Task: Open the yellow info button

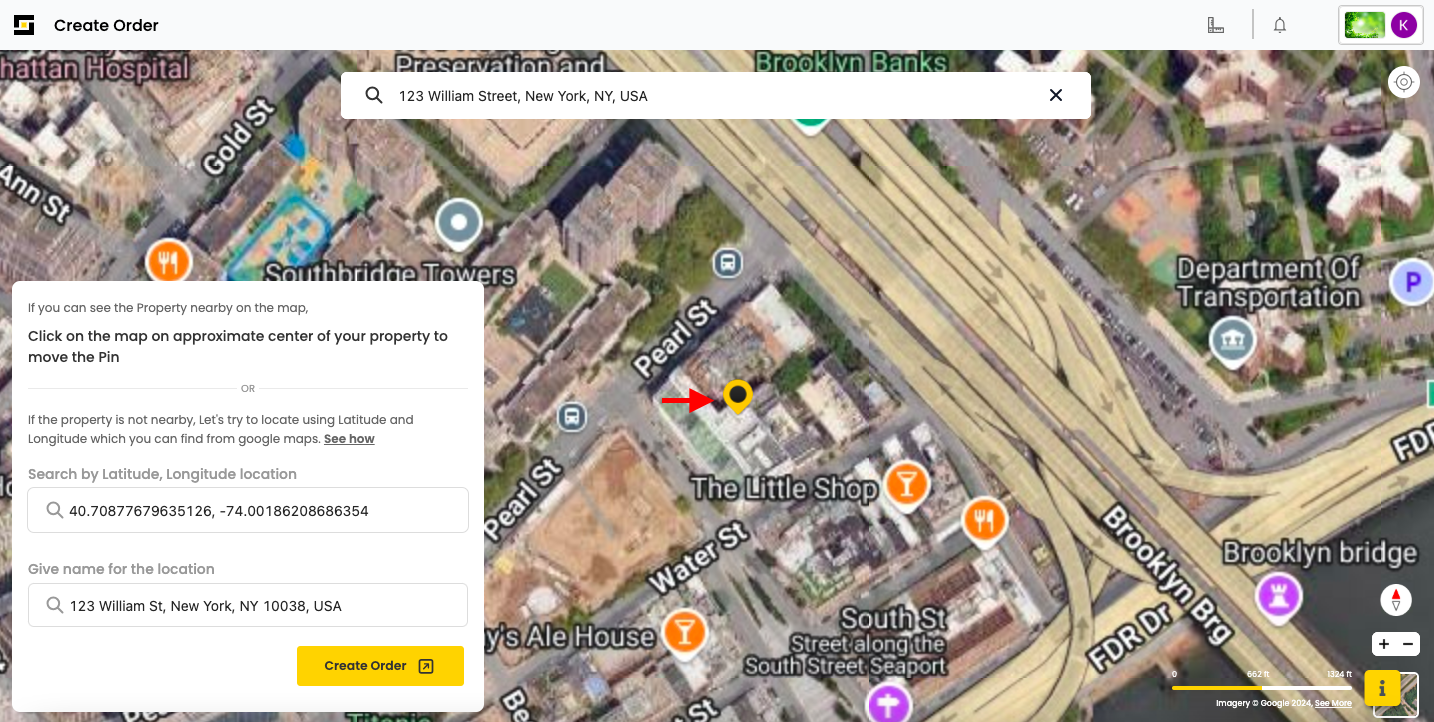Action: (1382, 688)
